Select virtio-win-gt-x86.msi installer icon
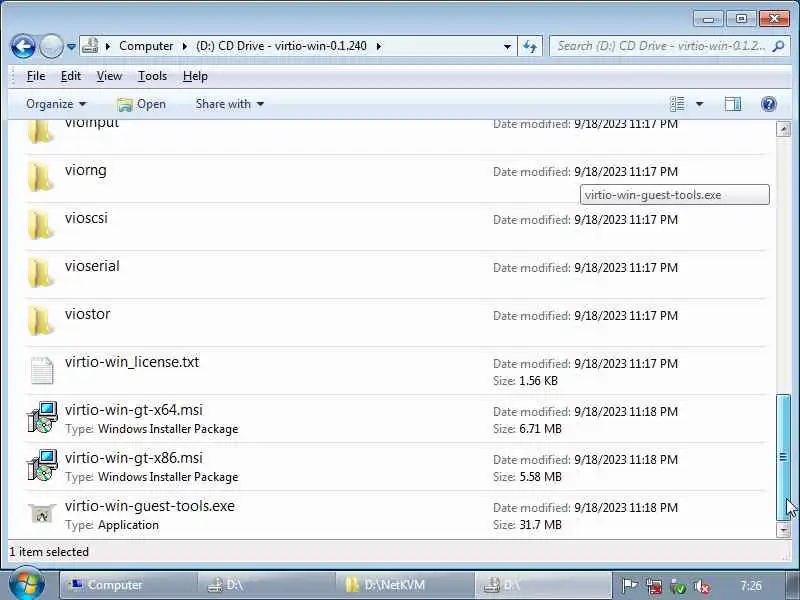Image resolution: width=800 pixels, height=600 pixels. pos(42,465)
